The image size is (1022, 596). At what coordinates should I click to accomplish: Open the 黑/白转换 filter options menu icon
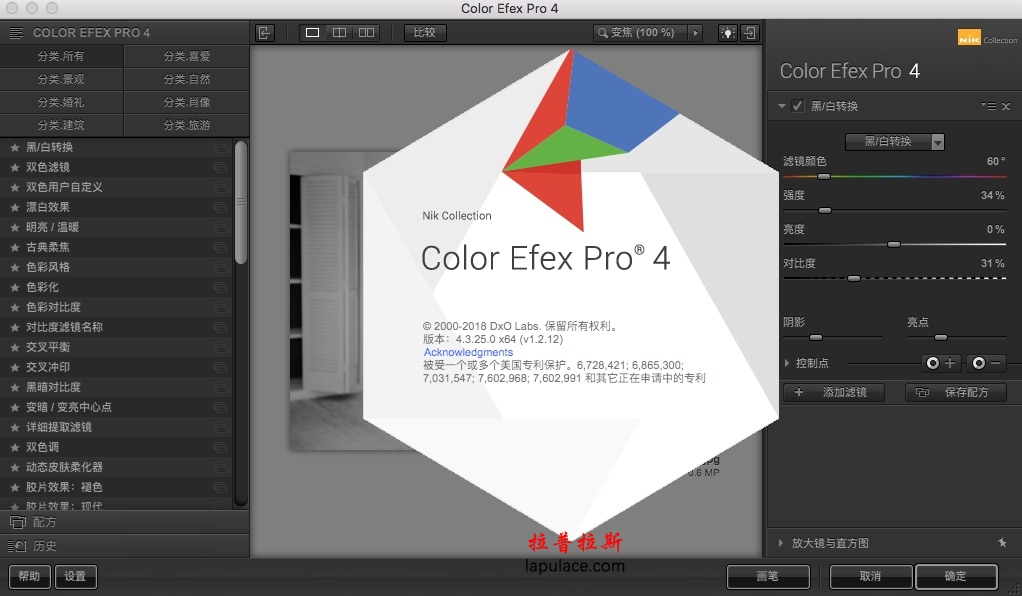pyautogui.click(x=989, y=106)
